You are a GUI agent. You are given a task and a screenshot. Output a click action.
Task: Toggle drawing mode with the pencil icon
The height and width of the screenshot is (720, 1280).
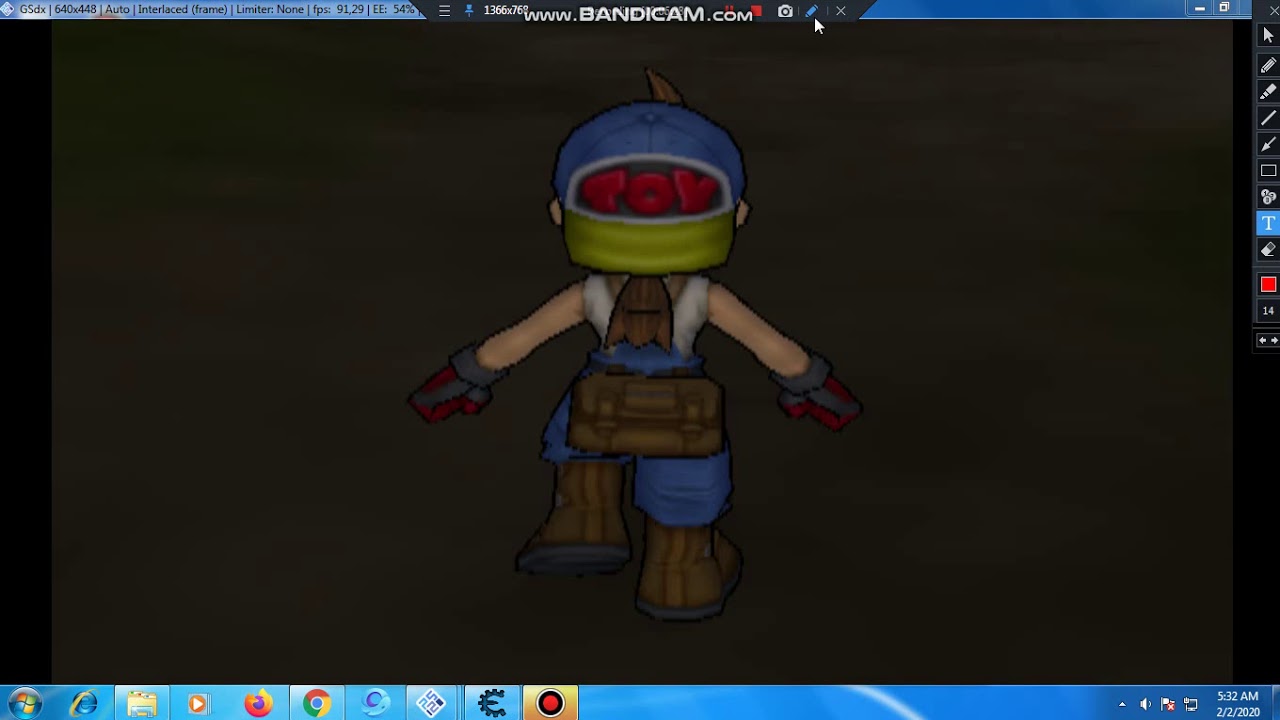[x=812, y=11]
